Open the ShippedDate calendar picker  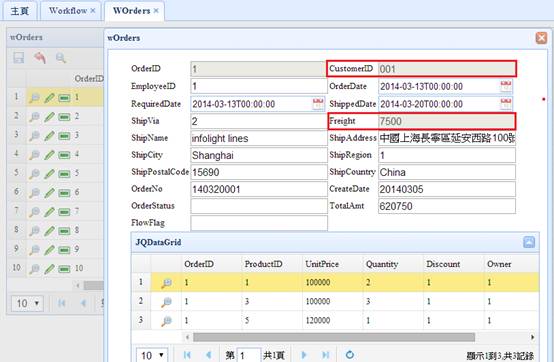[506, 104]
